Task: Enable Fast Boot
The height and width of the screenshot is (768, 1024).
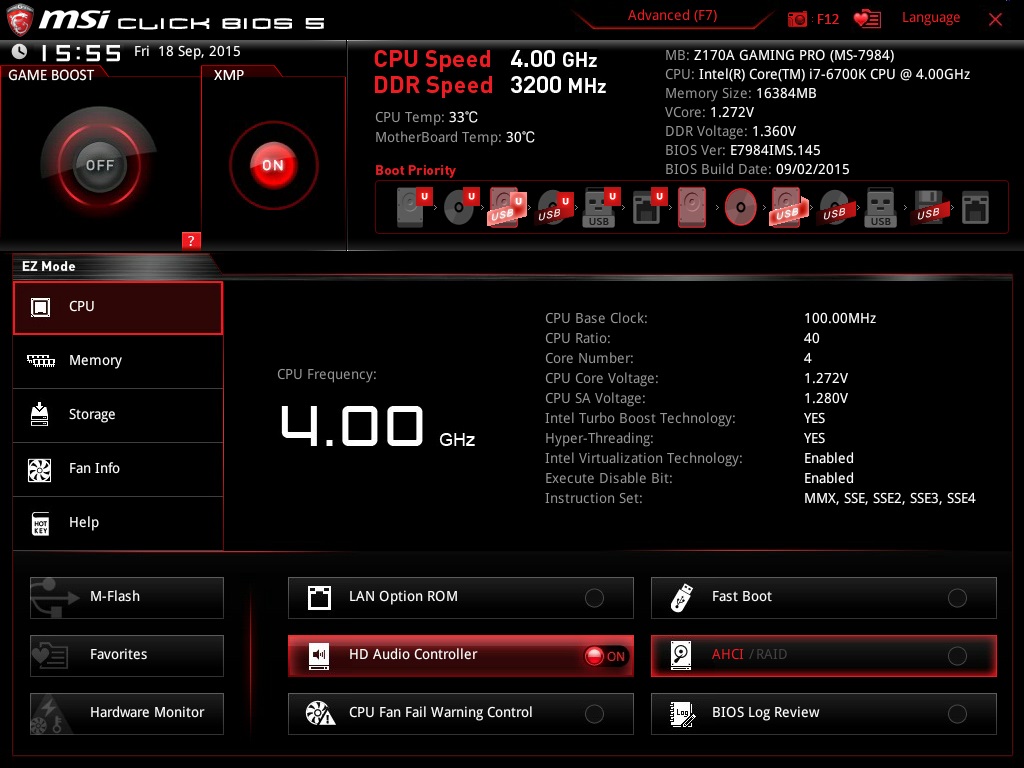Action: [824, 597]
